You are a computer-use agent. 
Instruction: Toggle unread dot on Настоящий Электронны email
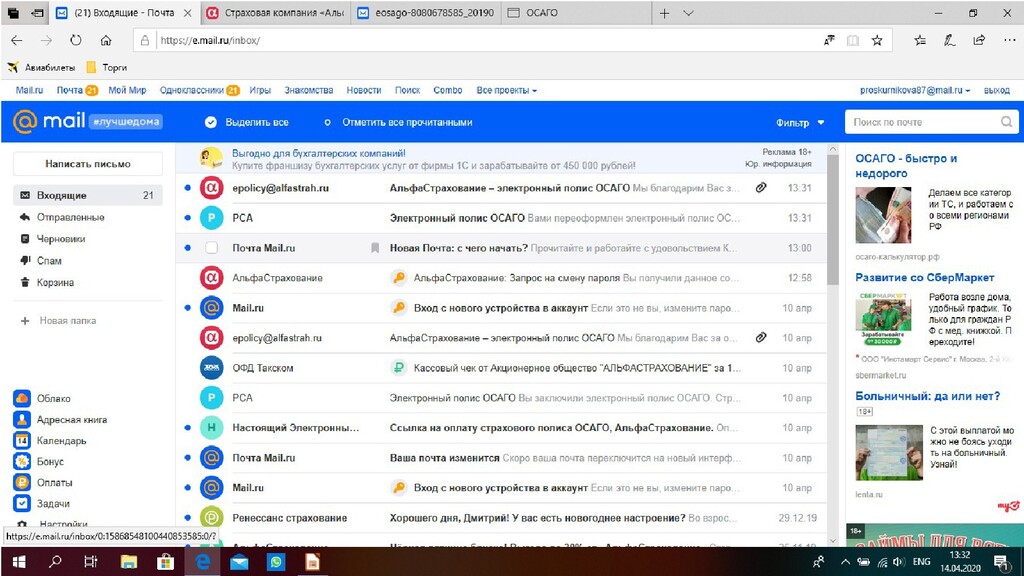[x=187, y=428]
